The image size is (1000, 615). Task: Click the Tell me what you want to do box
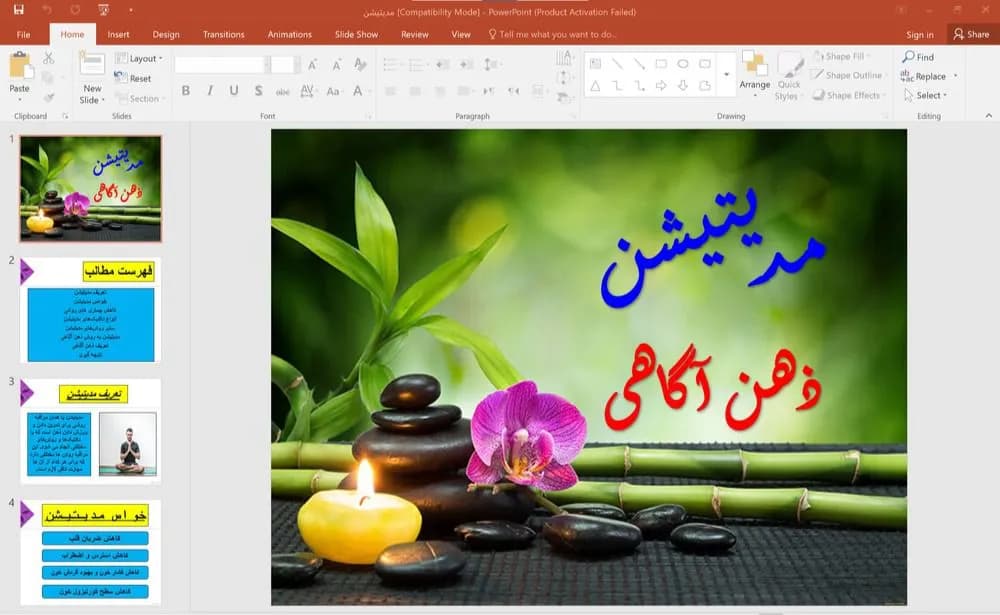552,34
